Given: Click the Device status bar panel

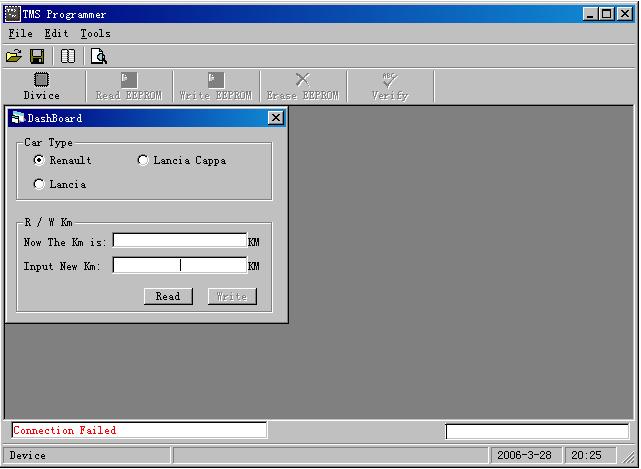Looking at the screenshot, I should pyautogui.click(x=87, y=455).
